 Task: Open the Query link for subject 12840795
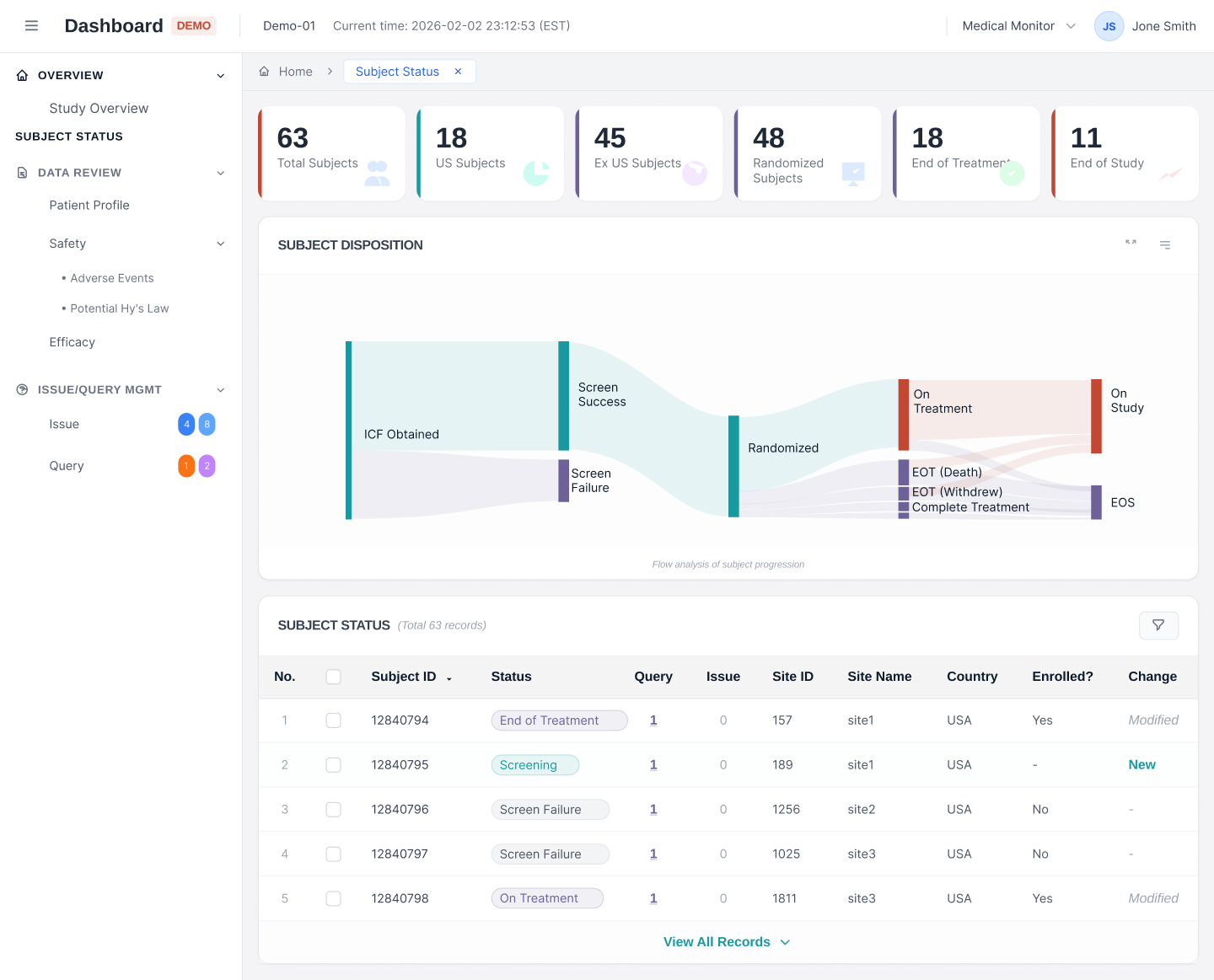[653, 764]
